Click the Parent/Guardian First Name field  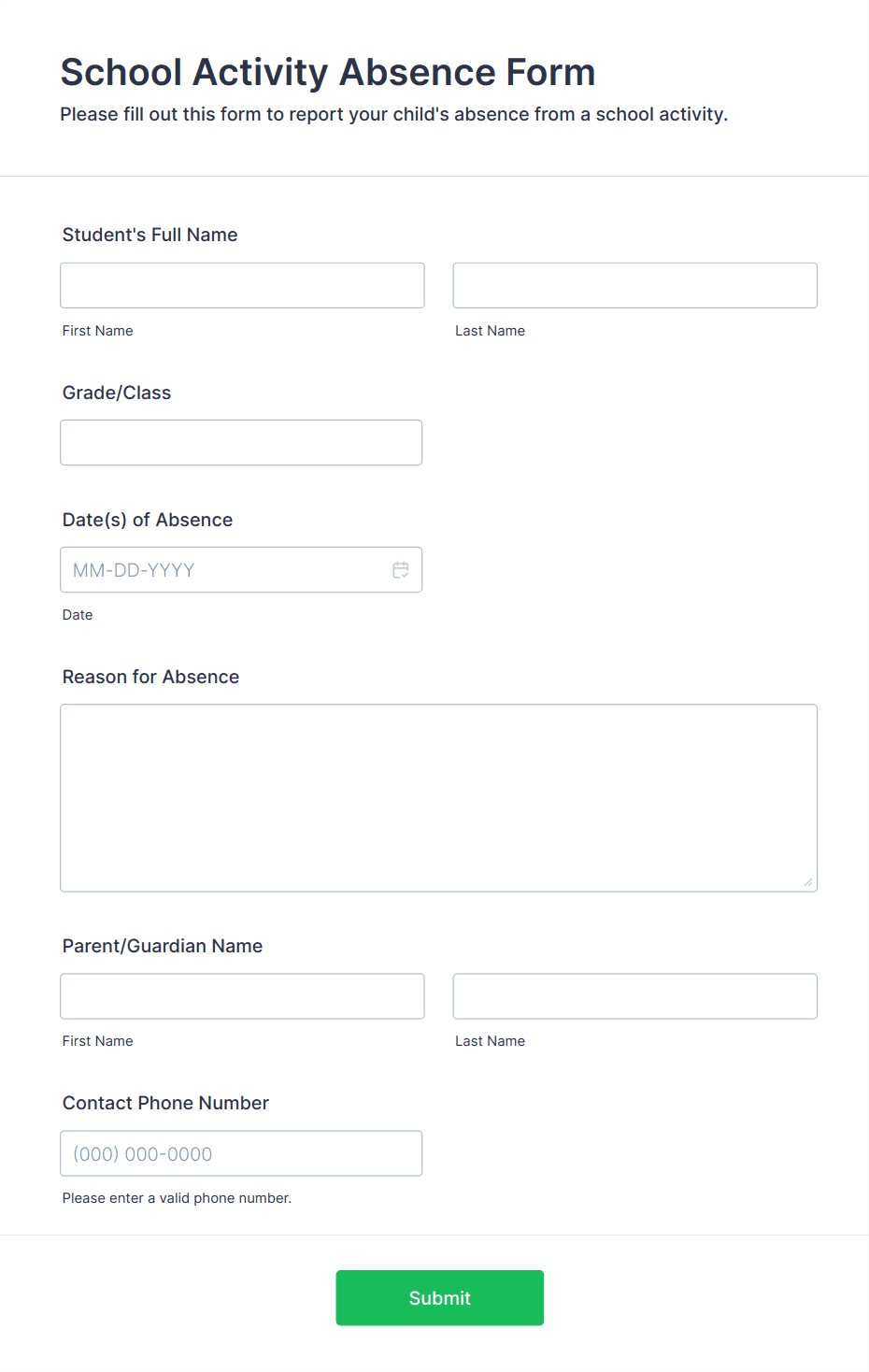click(241, 995)
